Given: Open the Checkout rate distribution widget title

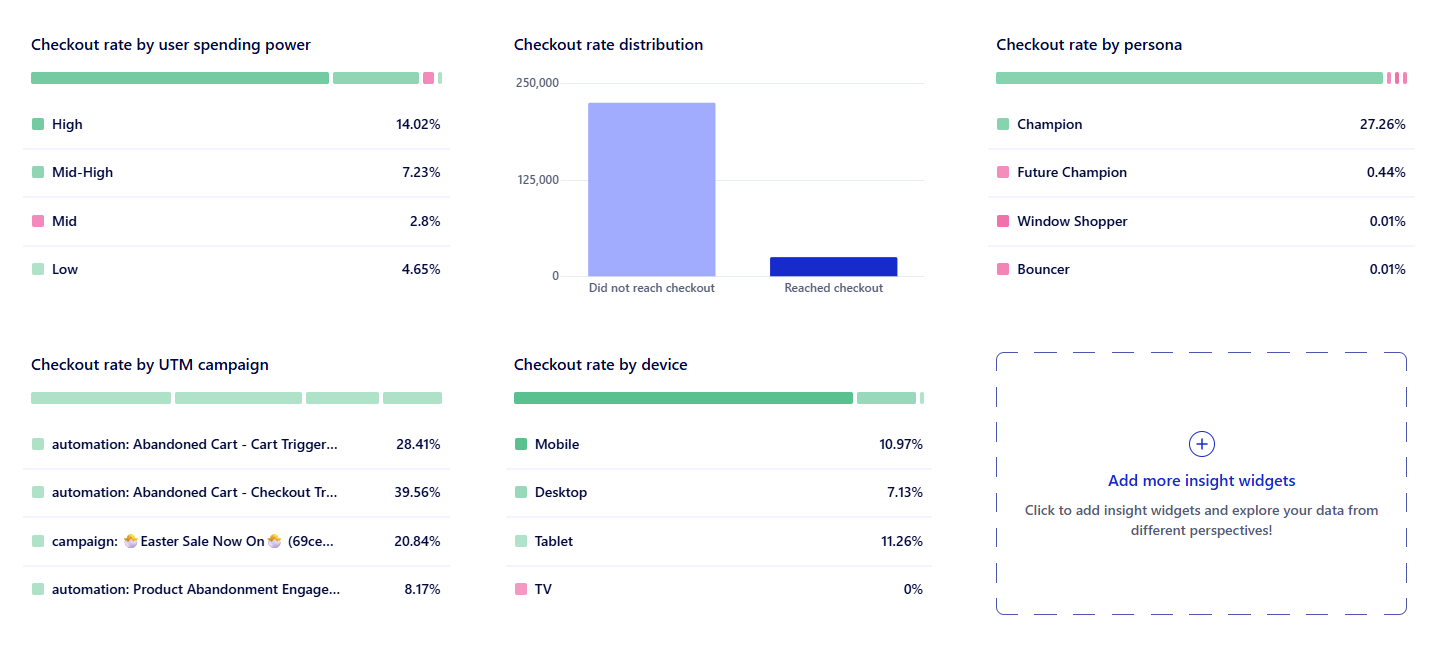Looking at the screenshot, I should tap(608, 44).
